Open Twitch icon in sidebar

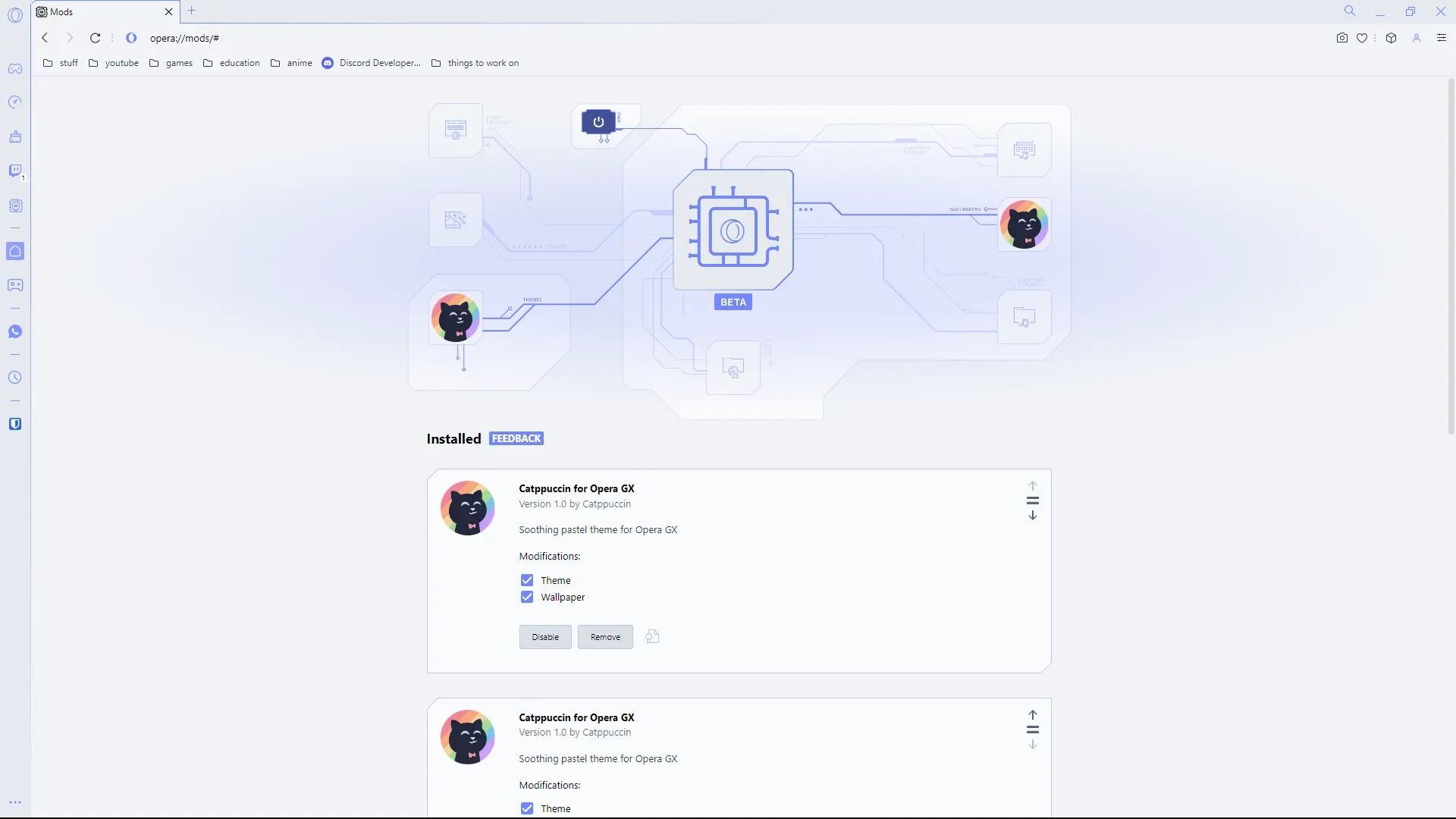[15, 171]
